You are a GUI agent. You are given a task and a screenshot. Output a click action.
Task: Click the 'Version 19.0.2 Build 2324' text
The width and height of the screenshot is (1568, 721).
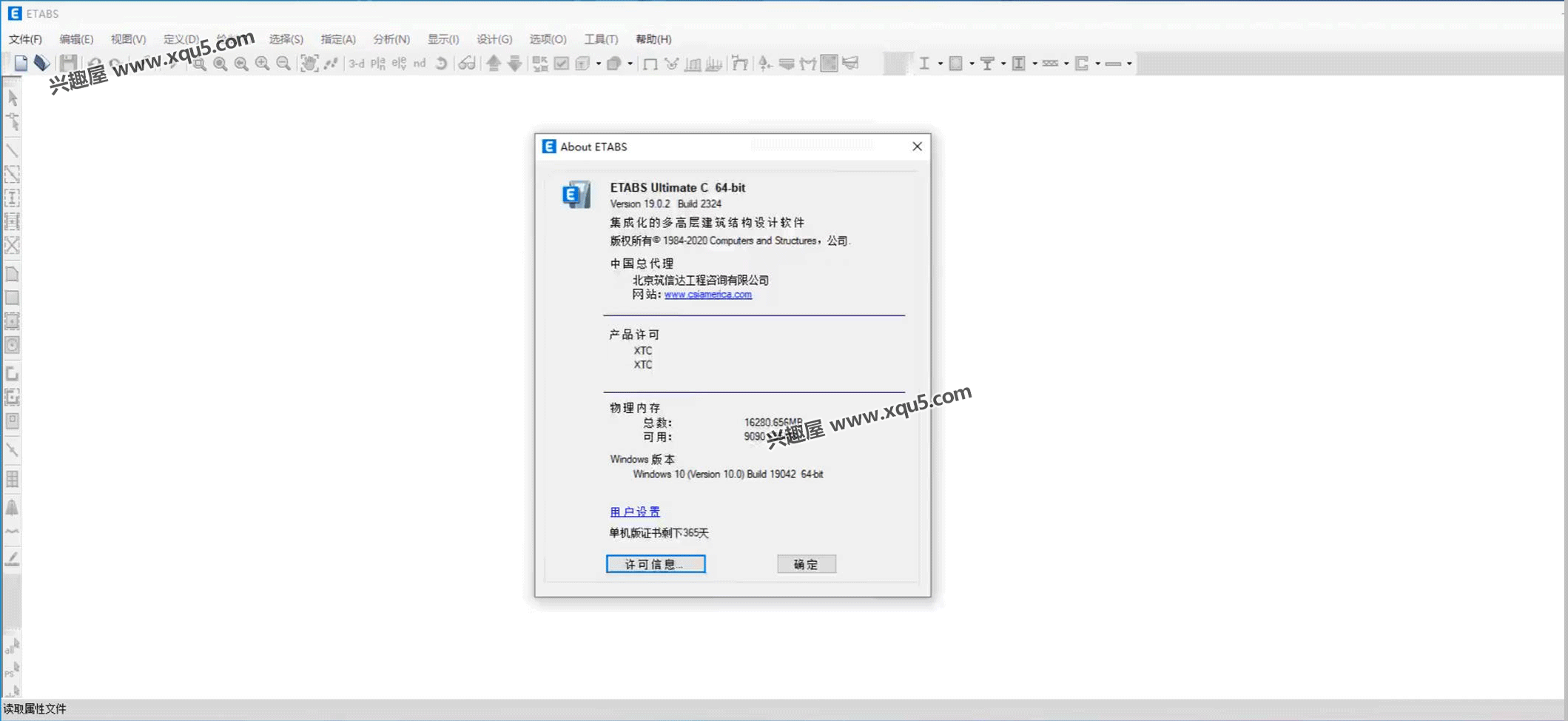666,204
